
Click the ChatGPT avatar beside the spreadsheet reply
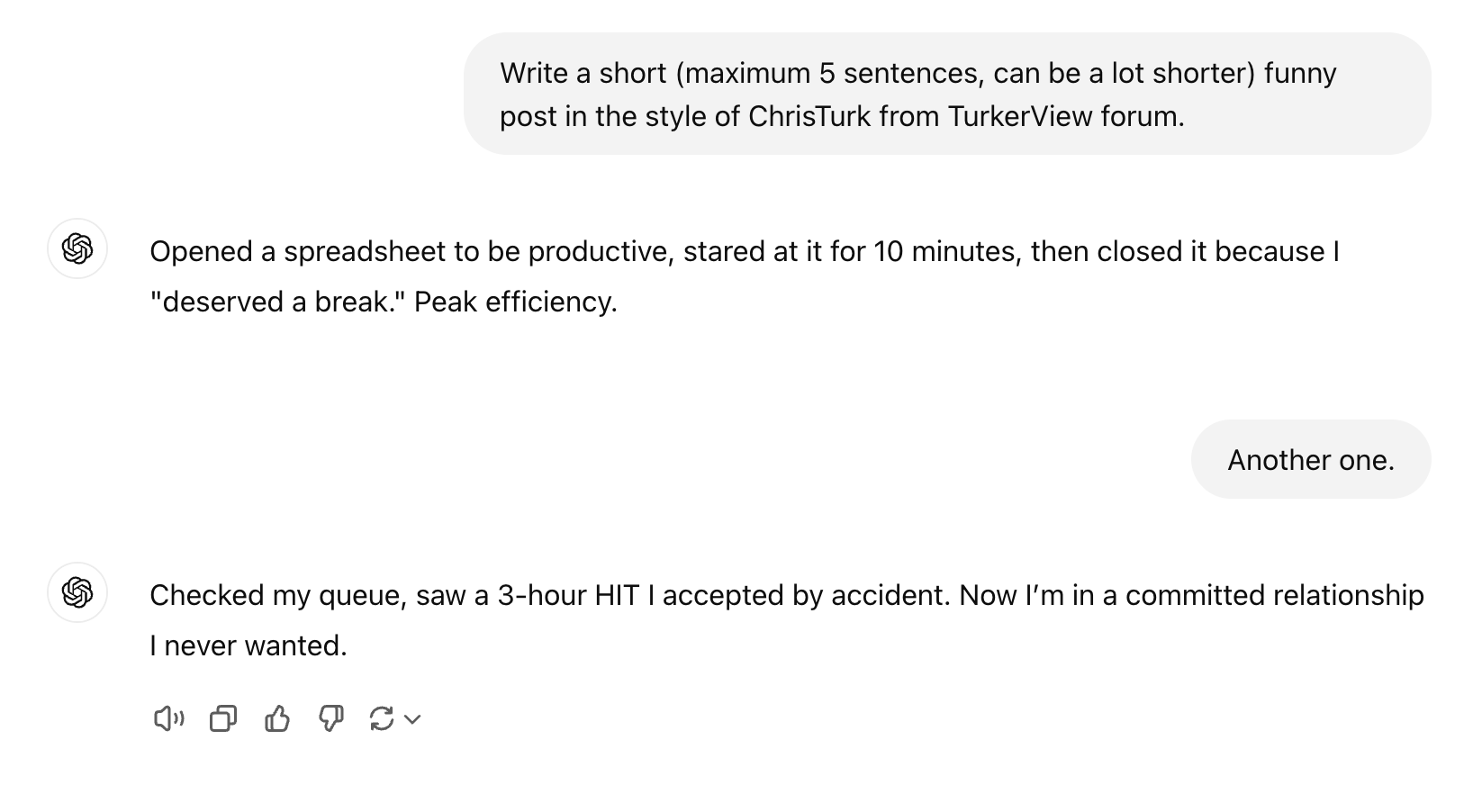click(77, 248)
